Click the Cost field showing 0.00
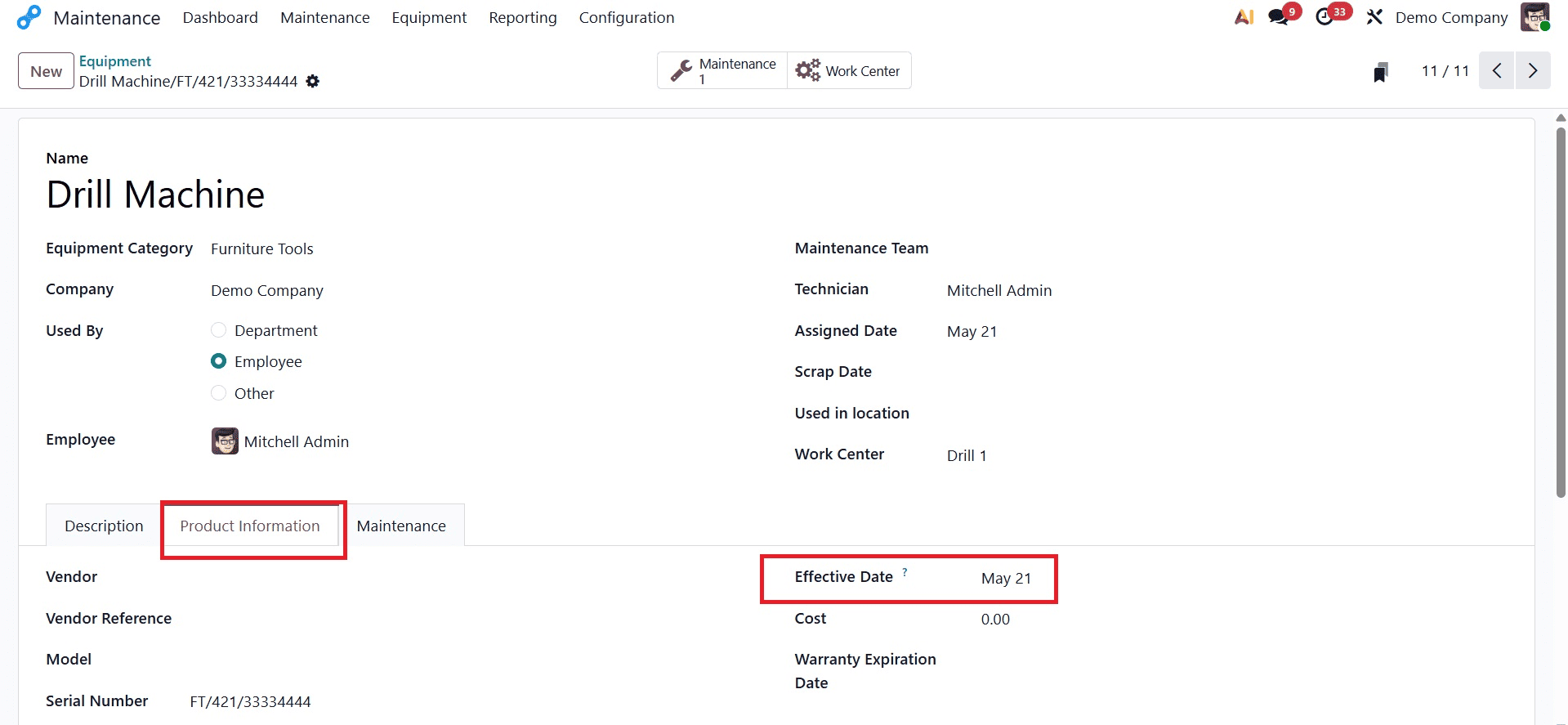Viewport: 1568px width, 725px height. [x=1242, y=619]
